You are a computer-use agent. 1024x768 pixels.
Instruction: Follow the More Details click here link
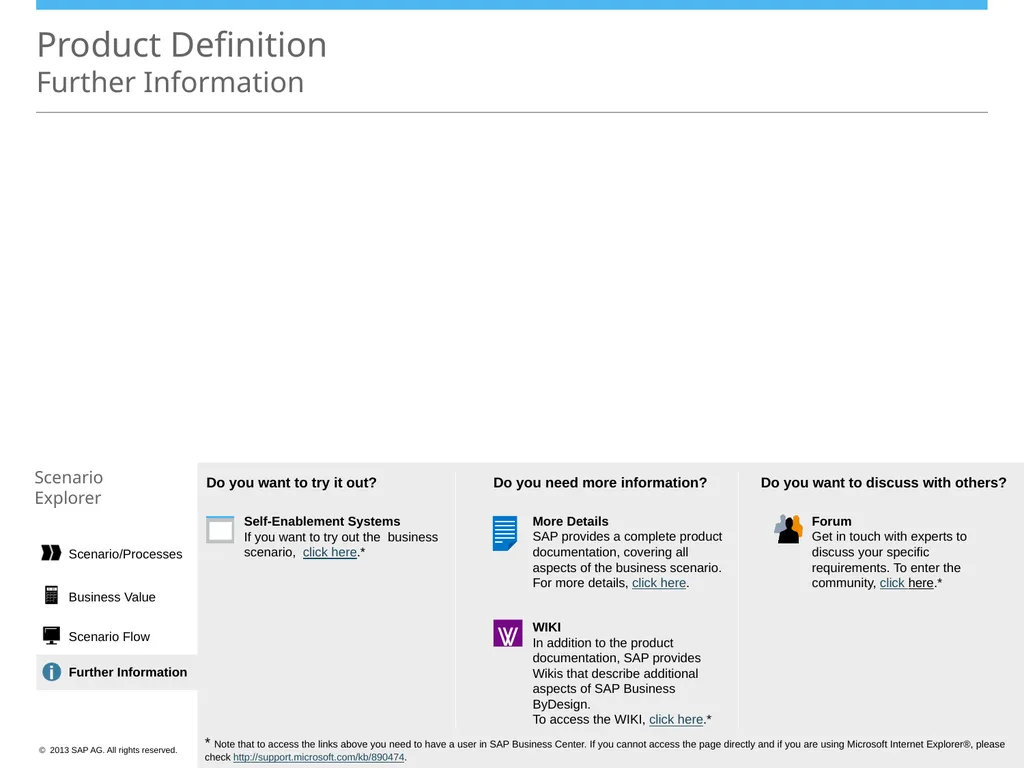click(659, 583)
